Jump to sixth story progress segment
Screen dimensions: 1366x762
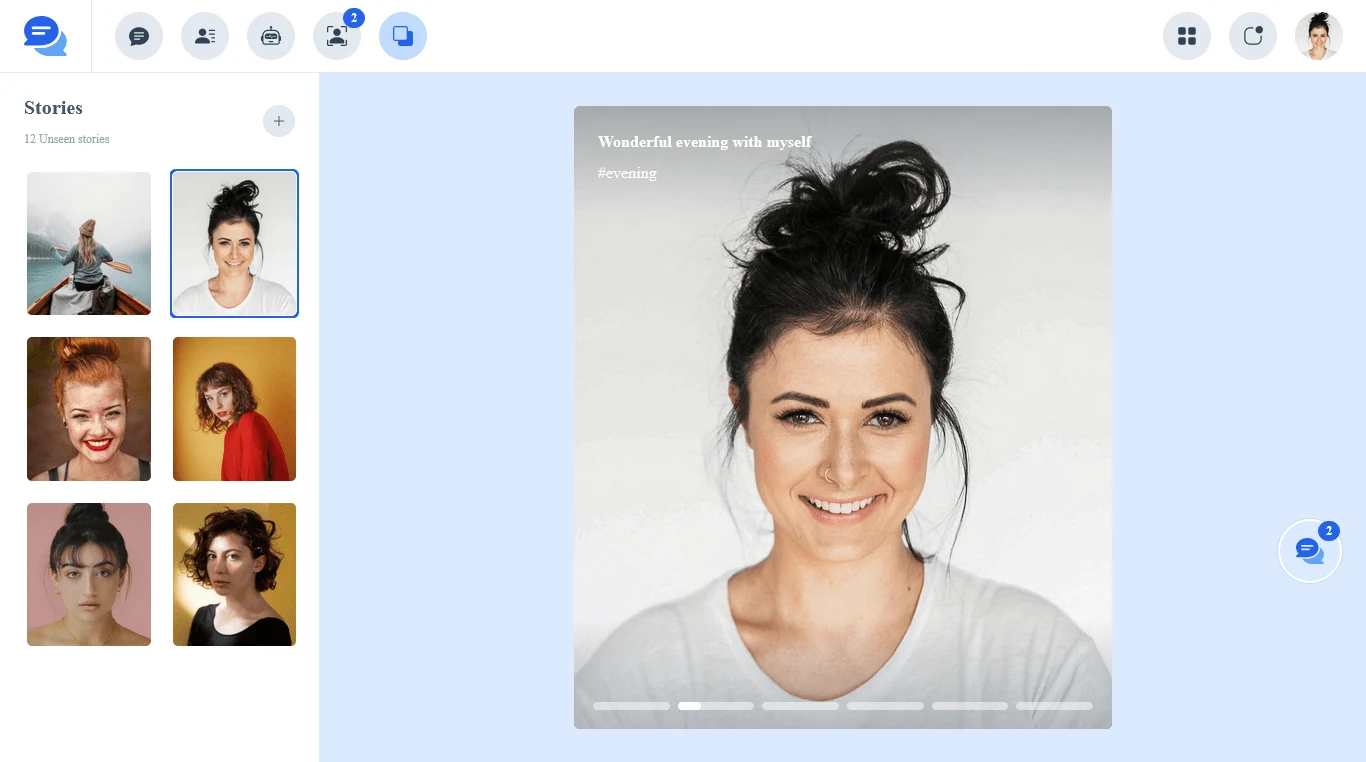click(x=1054, y=706)
